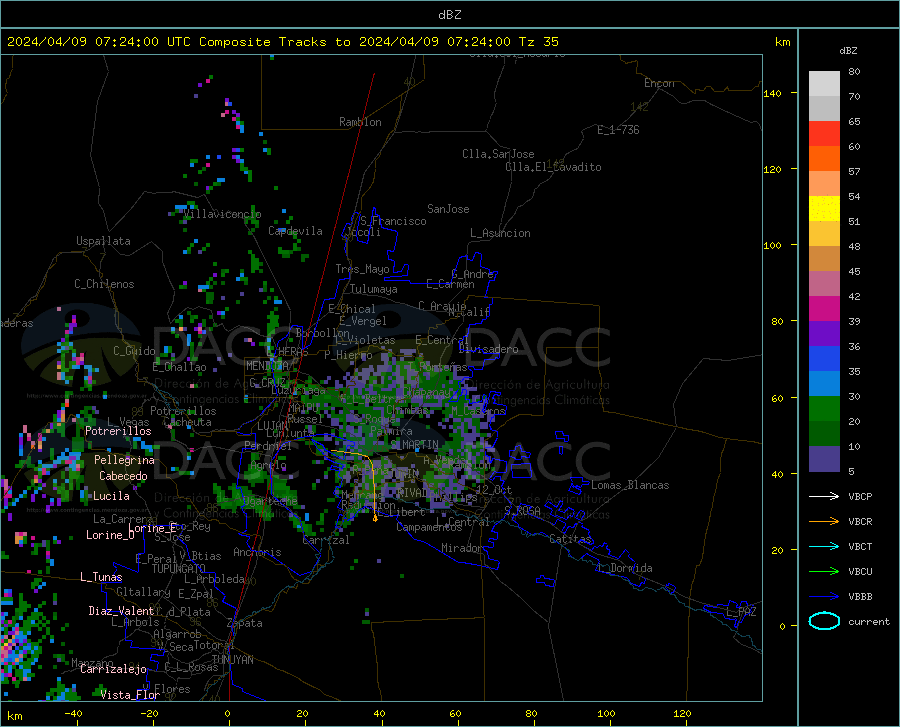
Task: Click the 'C_Guido' map label
Action: (134, 351)
